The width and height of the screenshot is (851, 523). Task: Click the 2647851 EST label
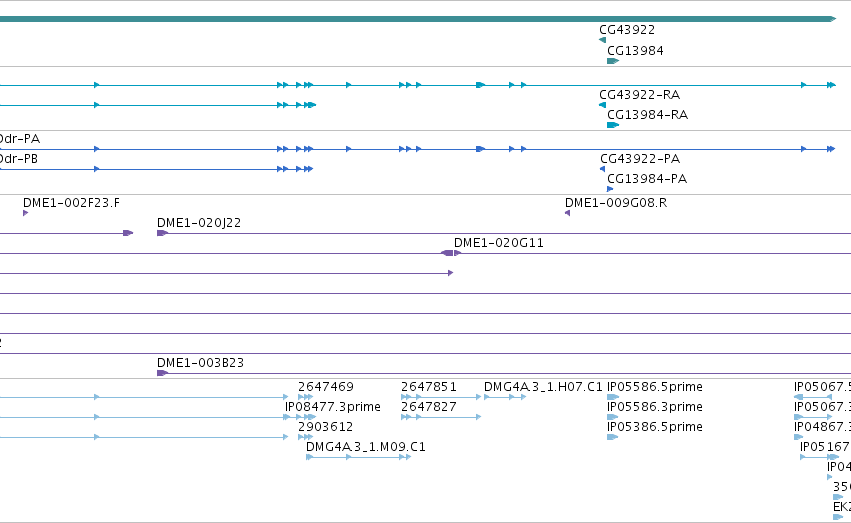pos(429,387)
